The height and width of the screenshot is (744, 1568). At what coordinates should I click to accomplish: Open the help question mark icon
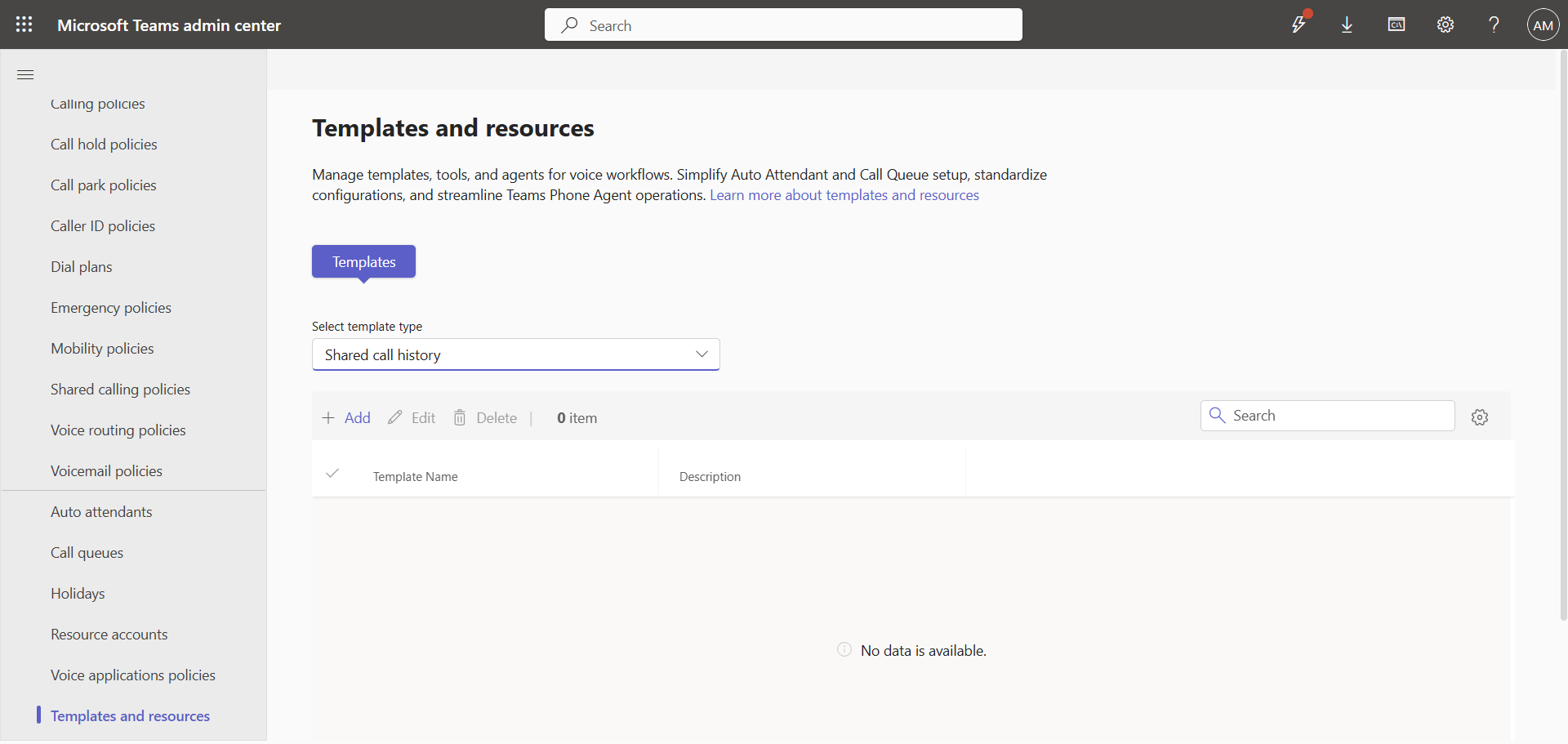1494,25
